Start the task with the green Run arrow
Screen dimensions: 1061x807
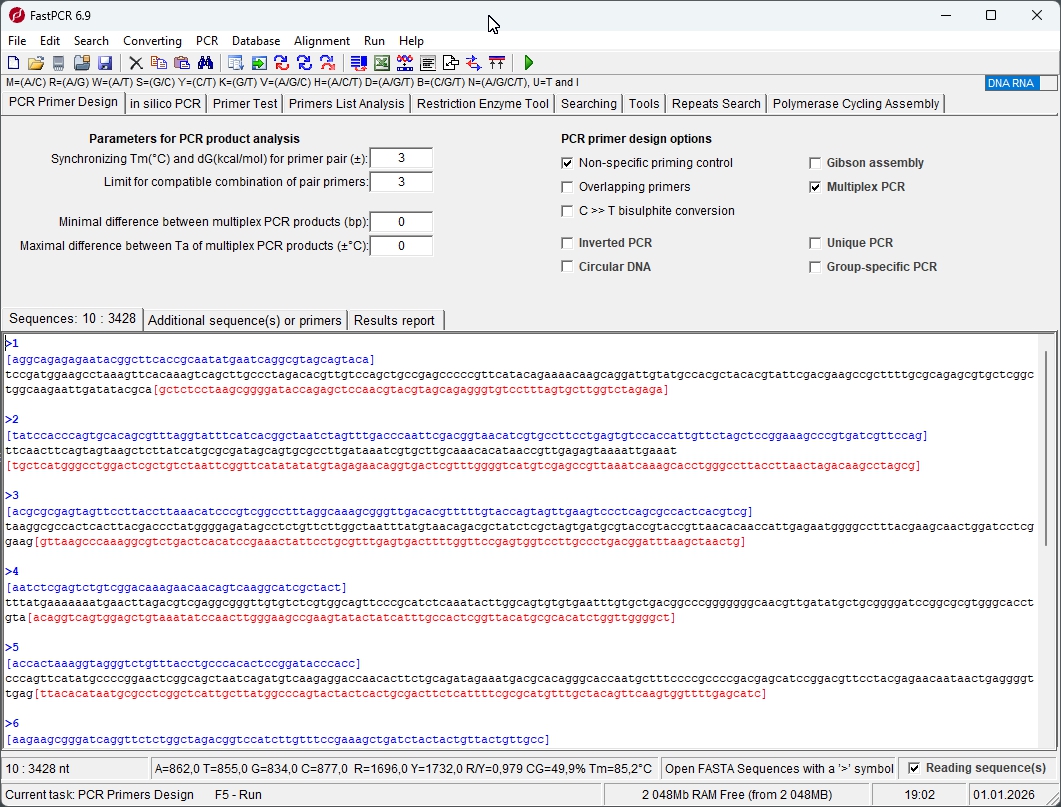[x=529, y=62]
